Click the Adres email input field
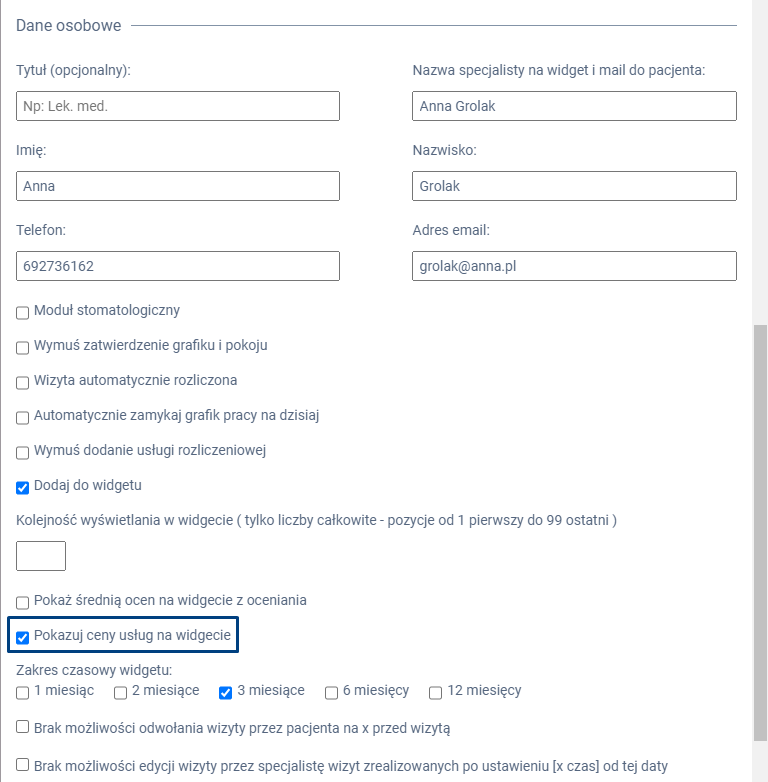This screenshot has height=782, width=768. [574, 266]
